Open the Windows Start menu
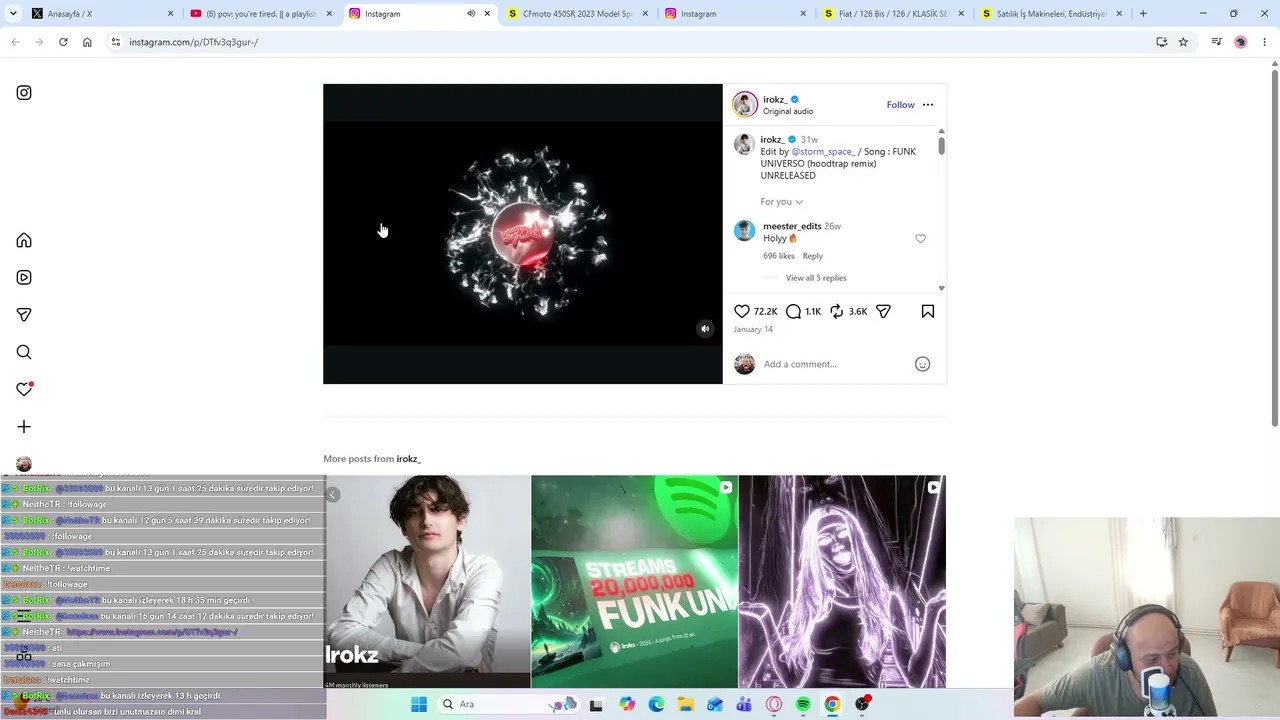1280x720 pixels. [x=419, y=704]
